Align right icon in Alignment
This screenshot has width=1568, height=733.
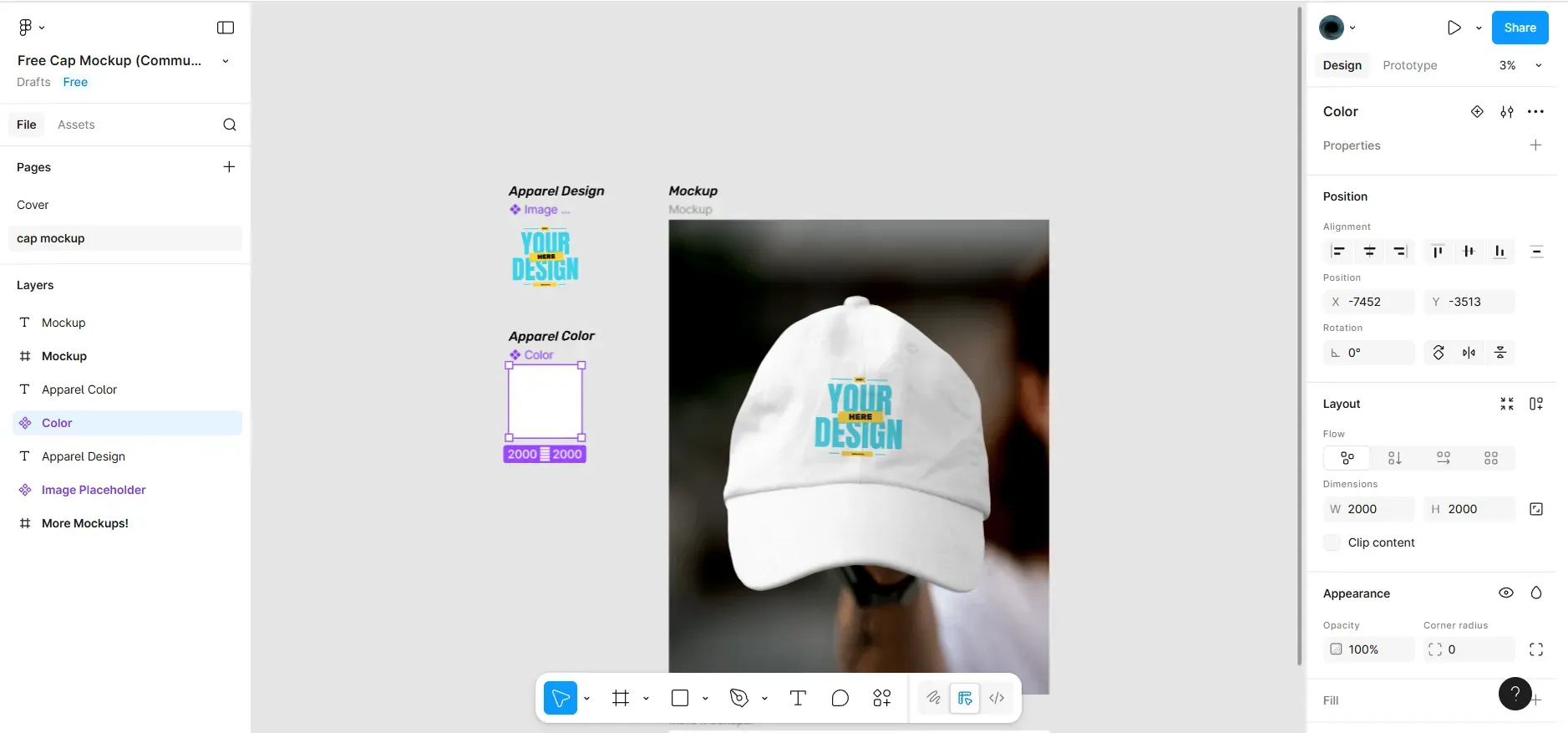coord(1400,252)
